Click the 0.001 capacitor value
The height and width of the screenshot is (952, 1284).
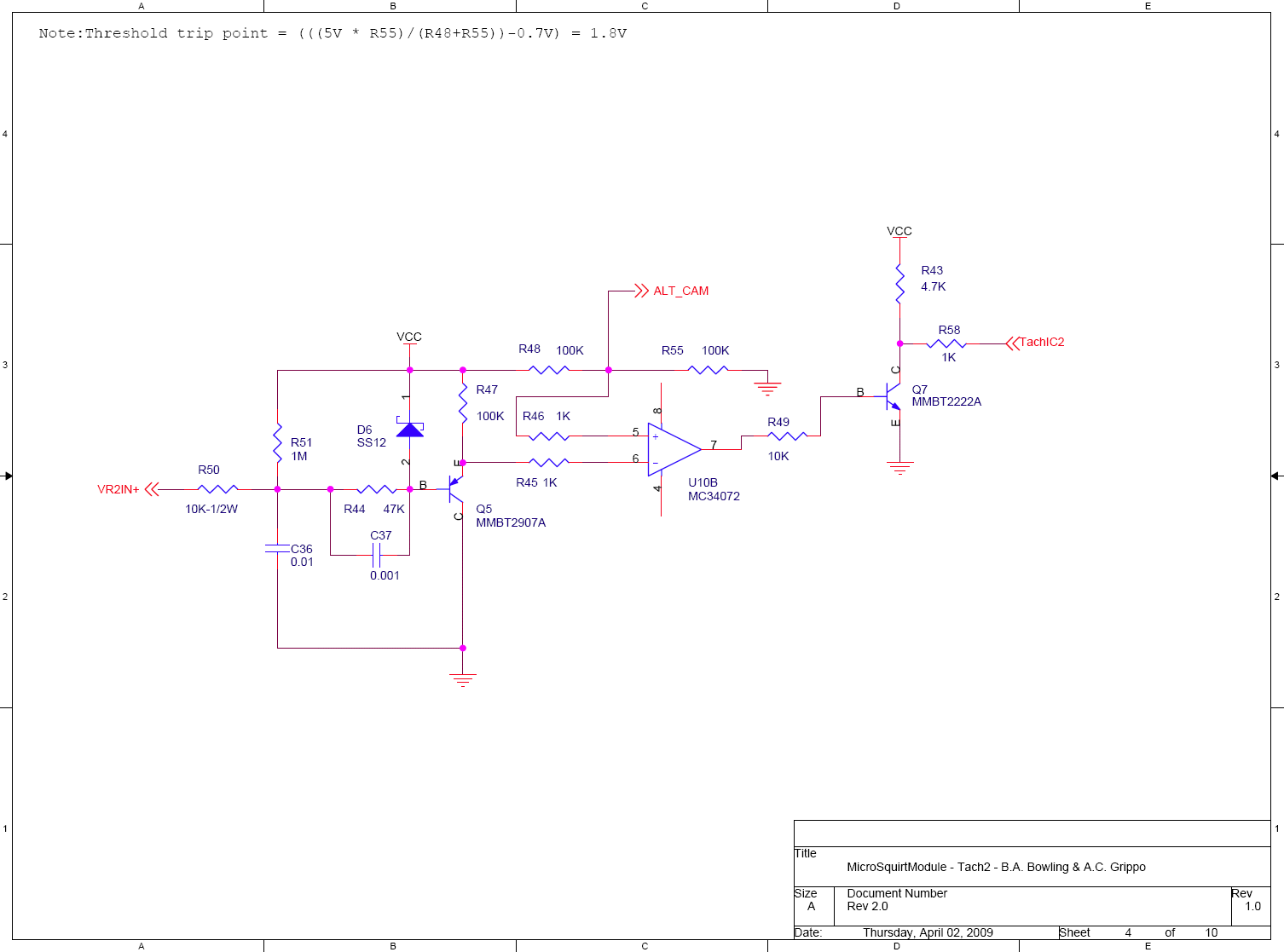pyautogui.click(x=385, y=575)
